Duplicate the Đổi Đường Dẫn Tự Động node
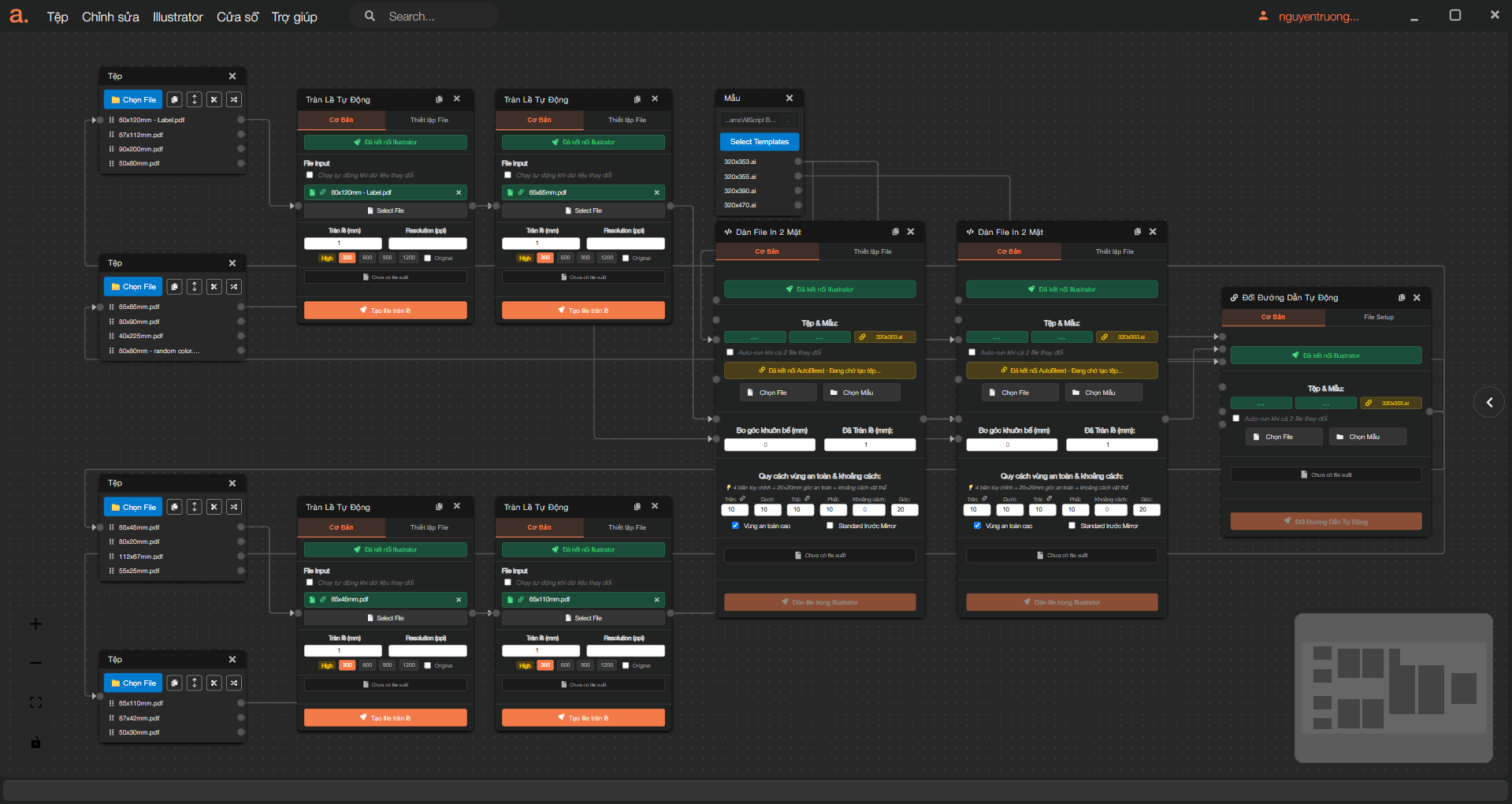Screen dimensions: 1512x804 (1402, 298)
